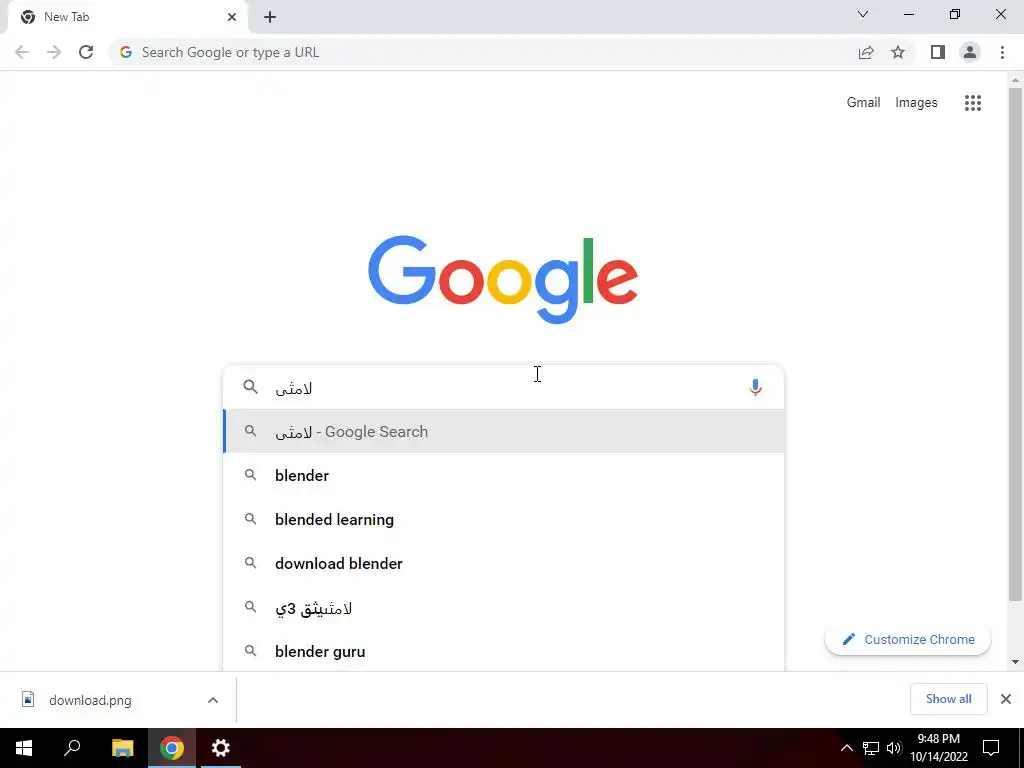Expand the tab search chevron
Image resolution: width=1024 pixels, height=768 pixels.
(863, 14)
